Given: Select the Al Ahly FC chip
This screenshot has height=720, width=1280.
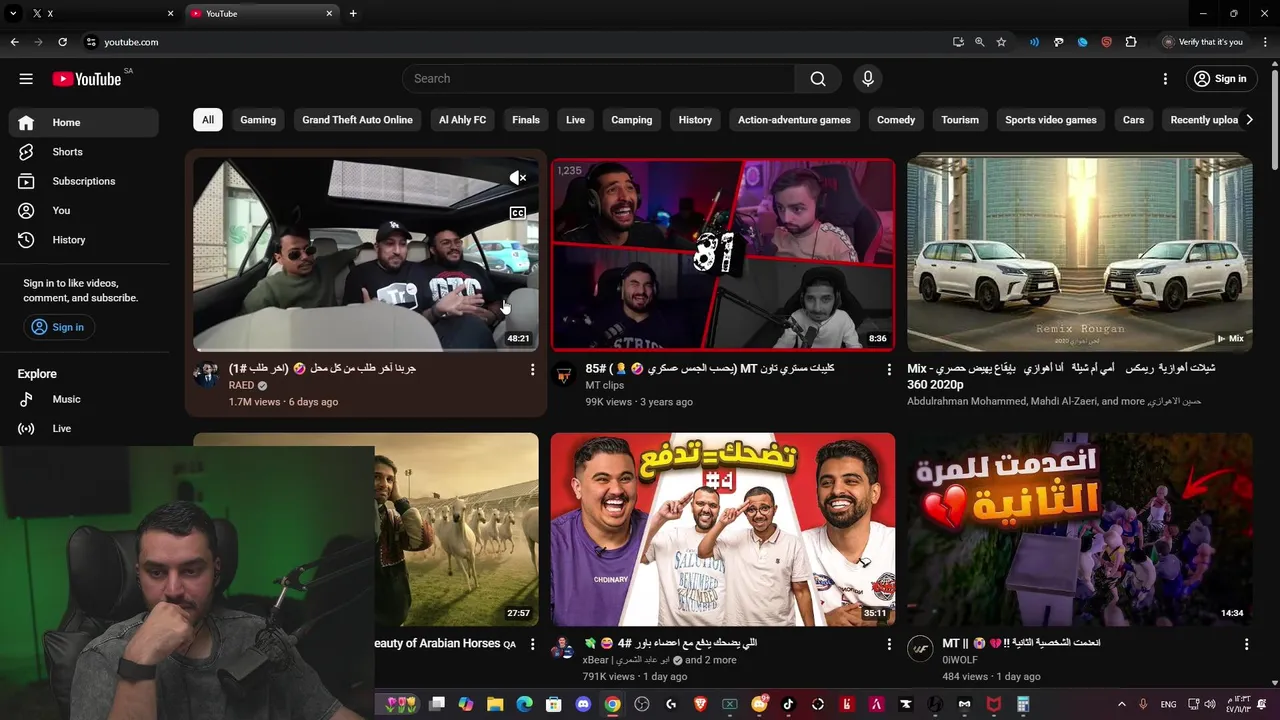Looking at the screenshot, I should pyautogui.click(x=462, y=120).
